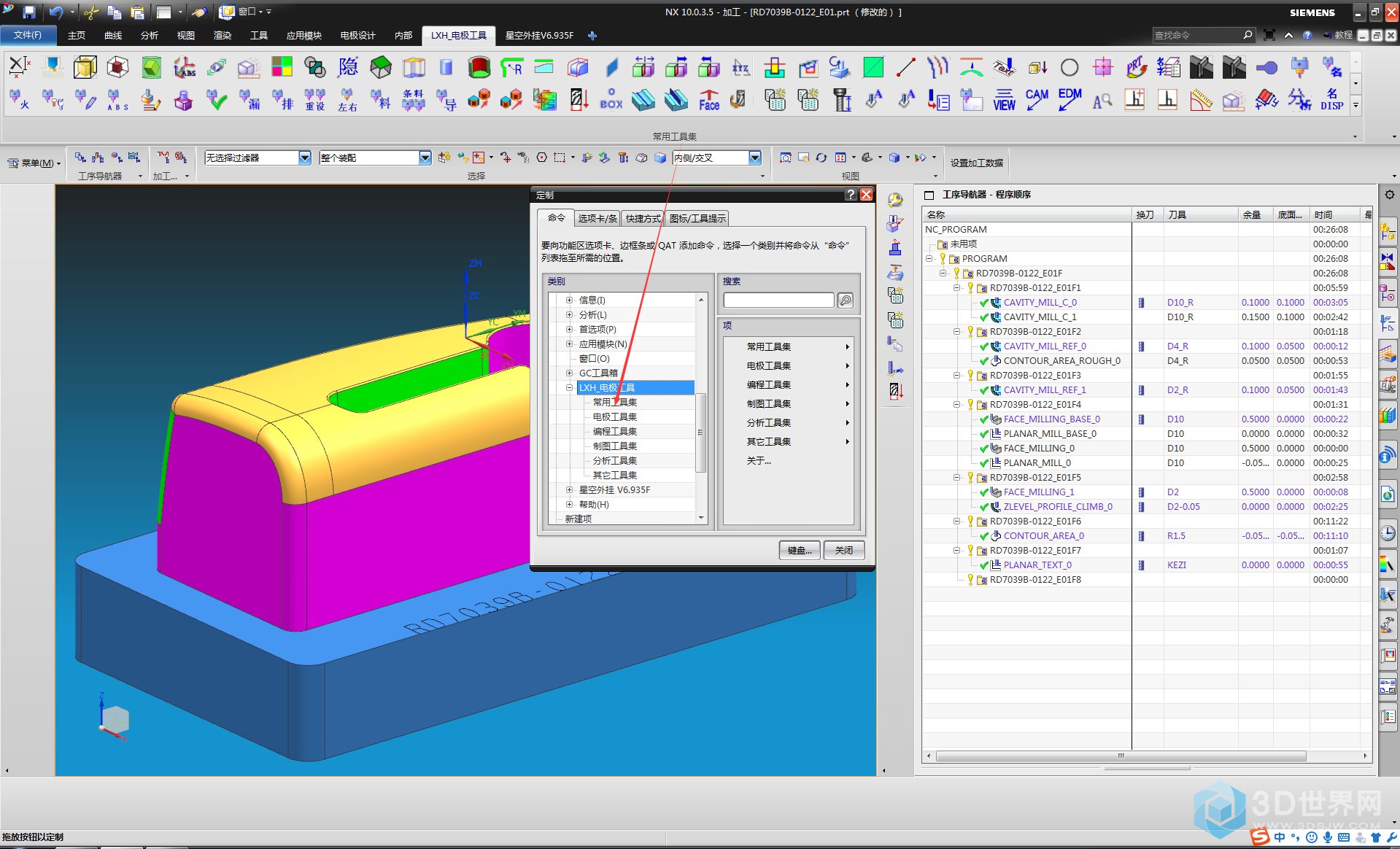Click the Sogou input method S icon
Image resolution: width=1400 pixels, height=849 pixels.
pyautogui.click(x=1261, y=837)
